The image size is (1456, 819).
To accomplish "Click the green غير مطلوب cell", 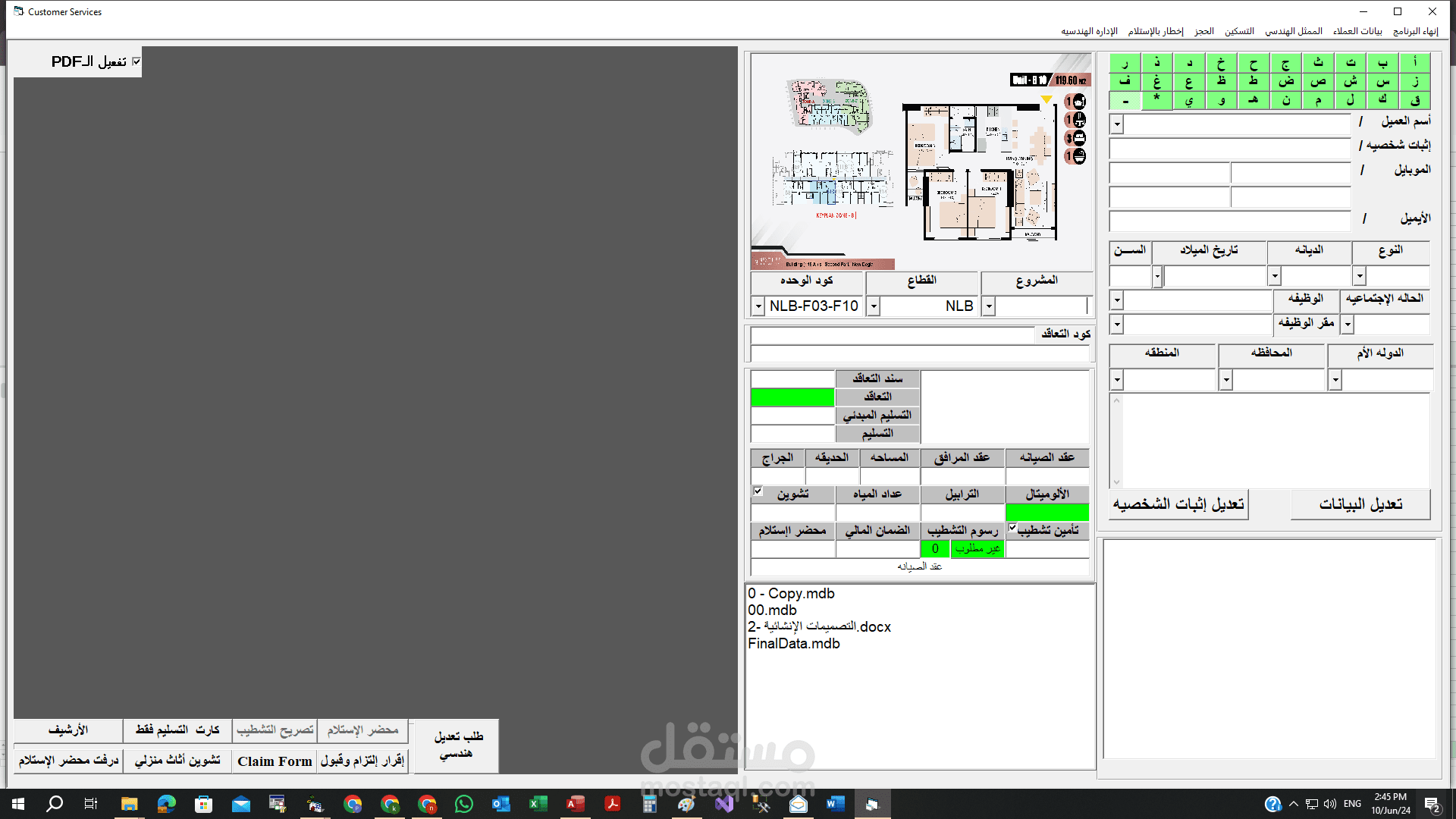I will click(977, 549).
